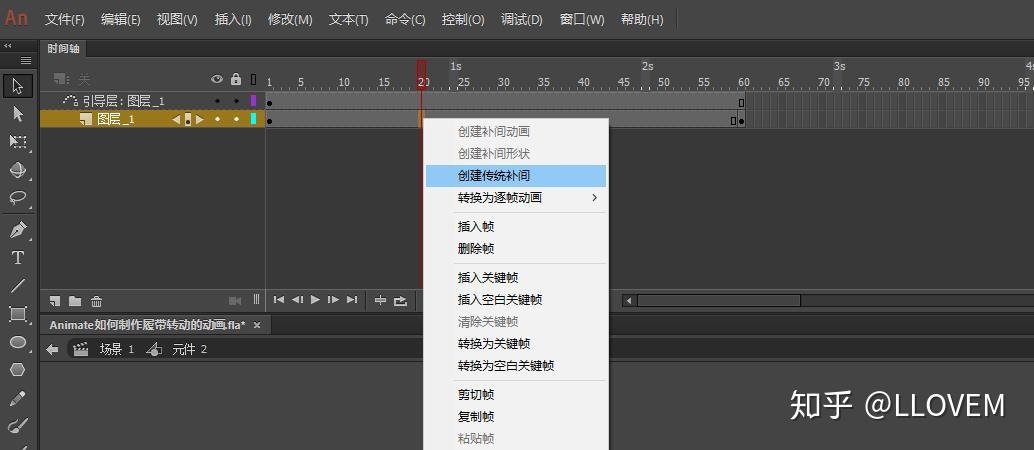Toggle lock dot of 引导层 layer
Viewport: 1034px width, 450px height.
pyautogui.click(x=236, y=101)
